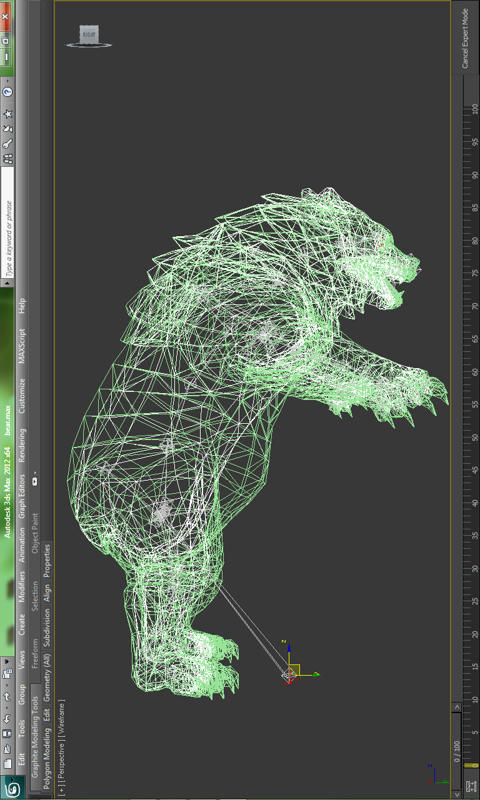
Task: Click the Save File icon in quick access toolbar
Action: click(x=7, y=734)
